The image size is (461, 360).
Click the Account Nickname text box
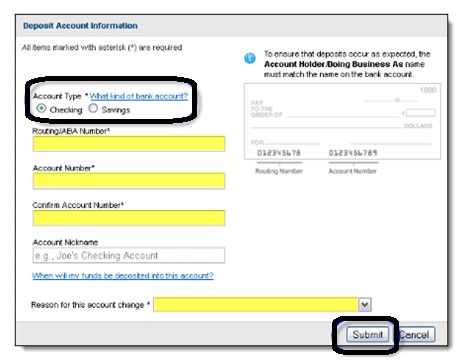(x=129, y=255)
